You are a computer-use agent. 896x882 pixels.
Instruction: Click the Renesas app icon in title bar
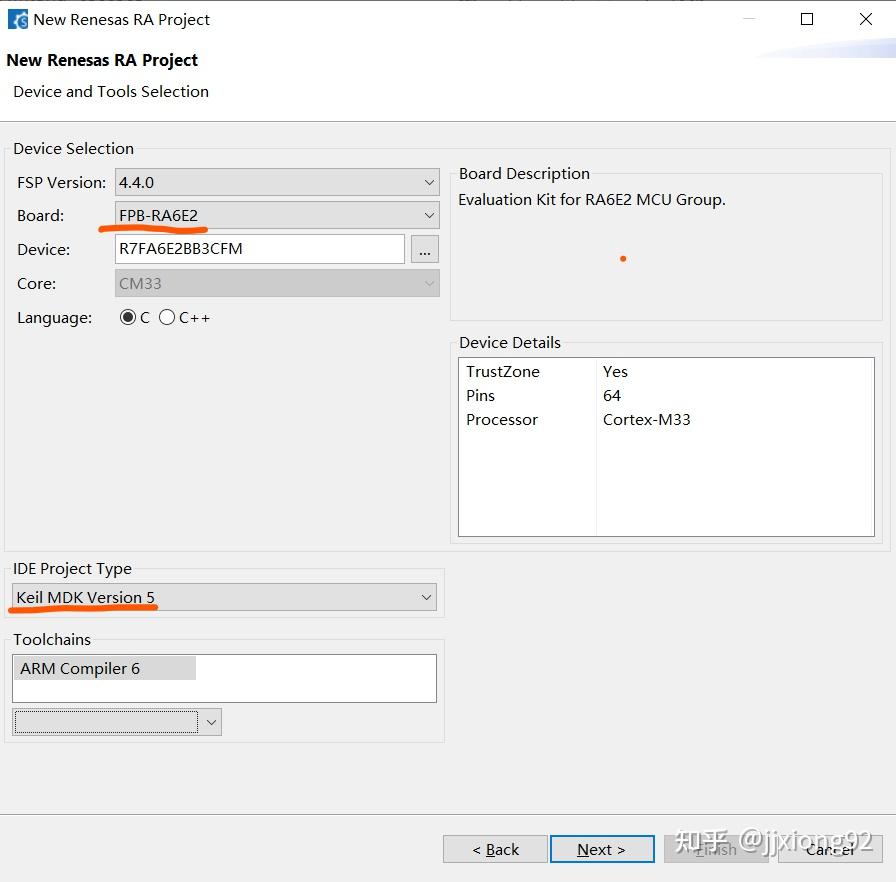click(x=18, y=19)
